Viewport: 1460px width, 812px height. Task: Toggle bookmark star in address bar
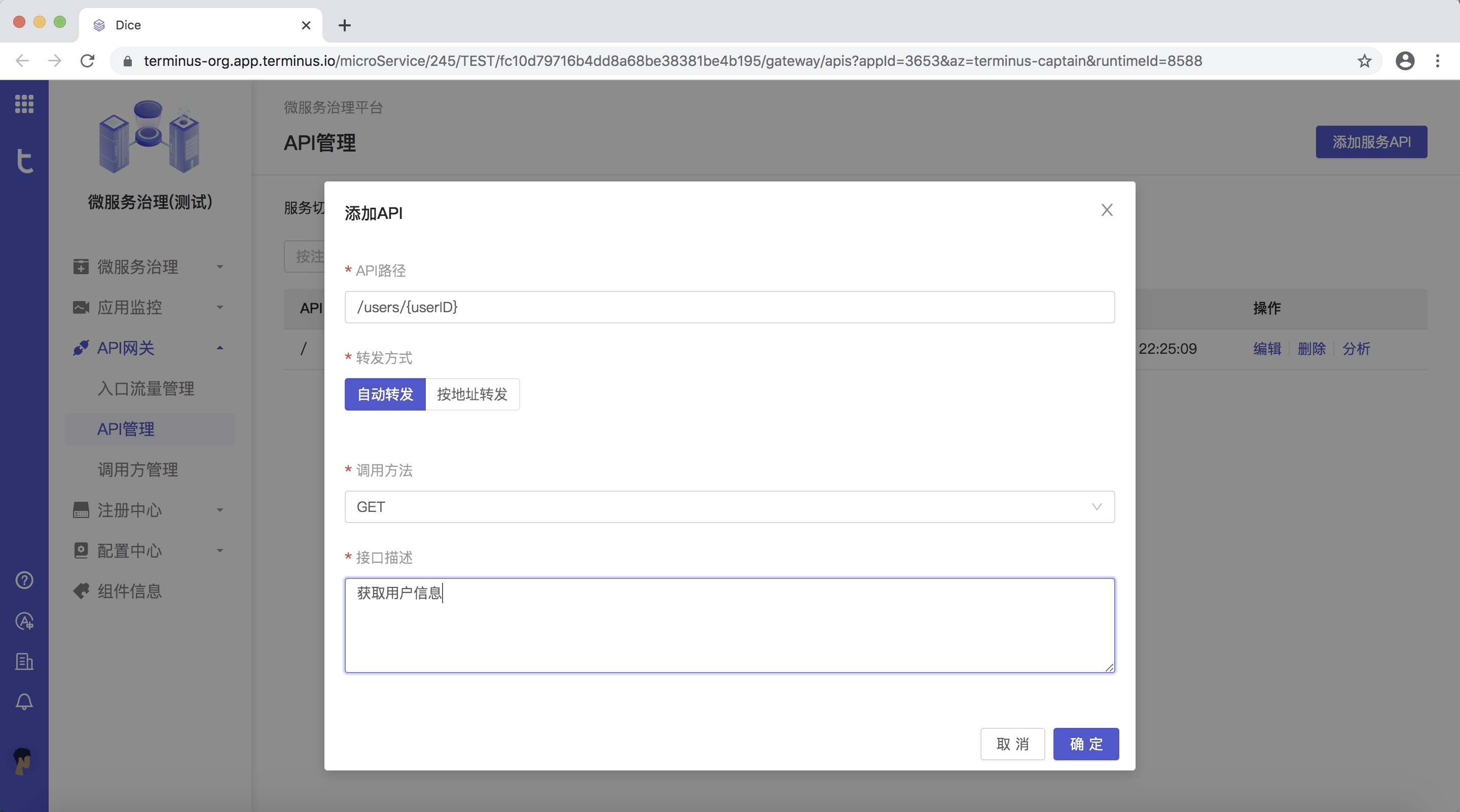tap(1364, 61)
